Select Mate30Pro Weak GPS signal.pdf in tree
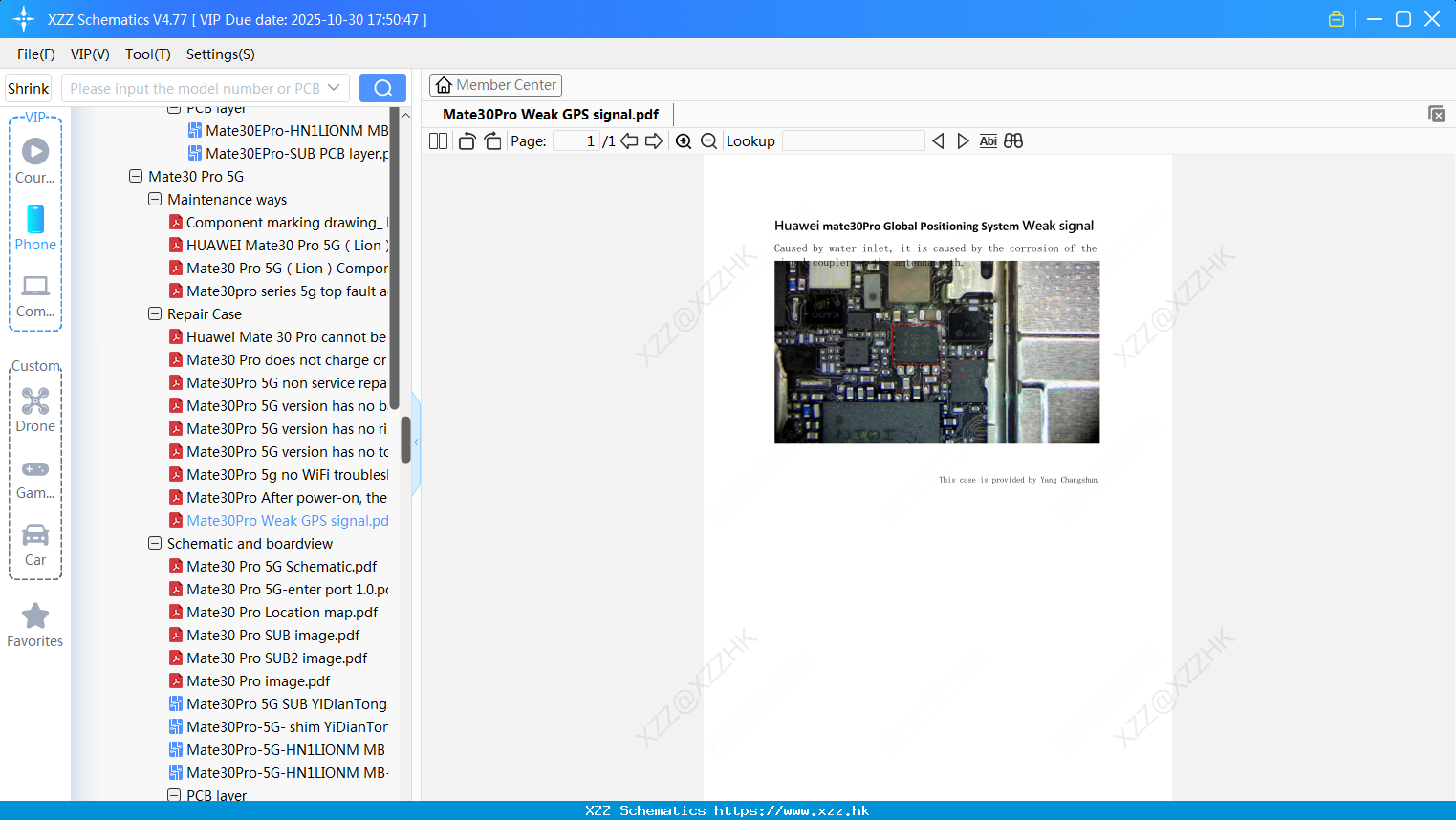Viewport: 1456px width, 820px height. 278,520
